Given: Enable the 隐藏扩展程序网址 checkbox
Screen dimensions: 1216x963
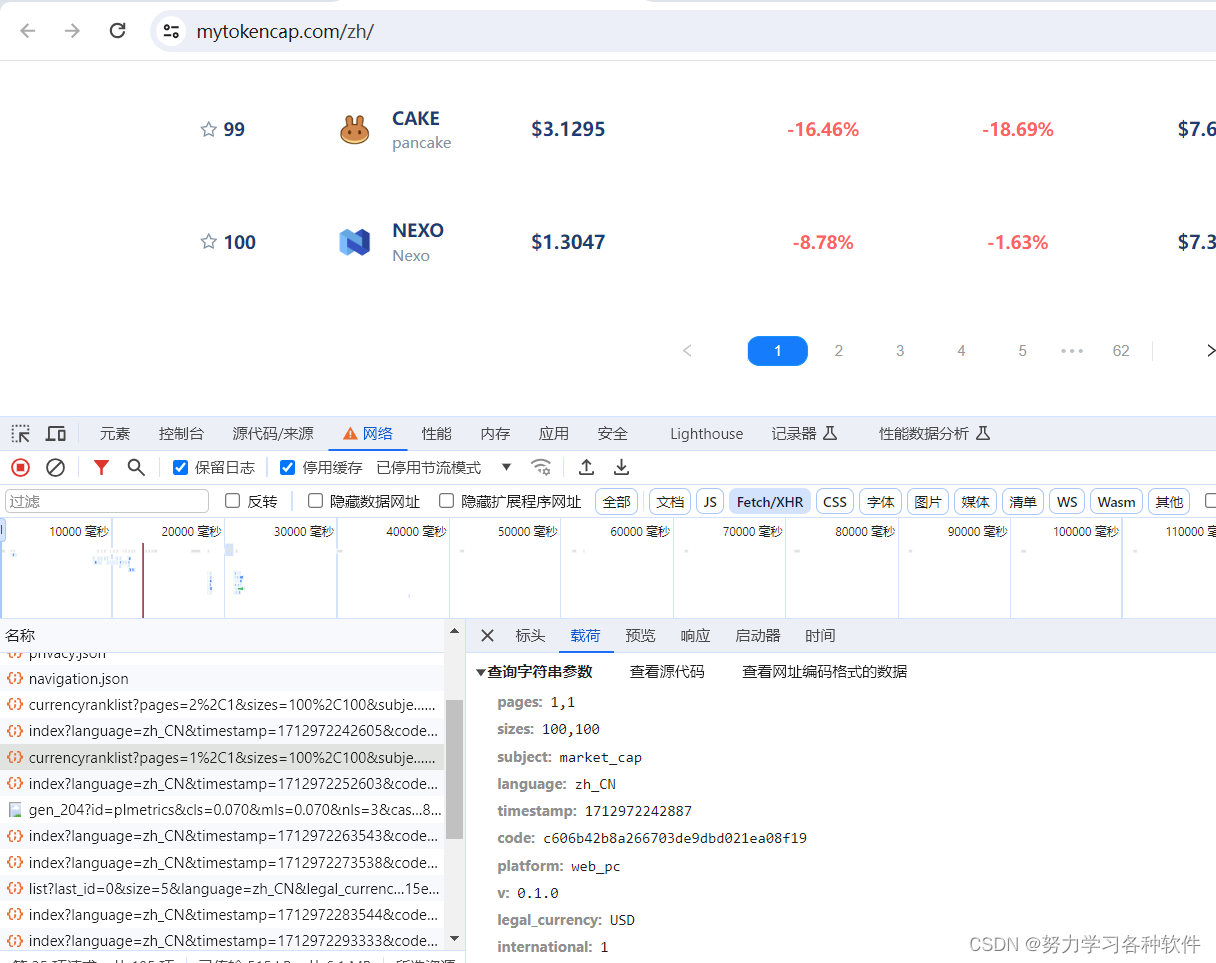Looking at the screenshot, I should (447, 501).
